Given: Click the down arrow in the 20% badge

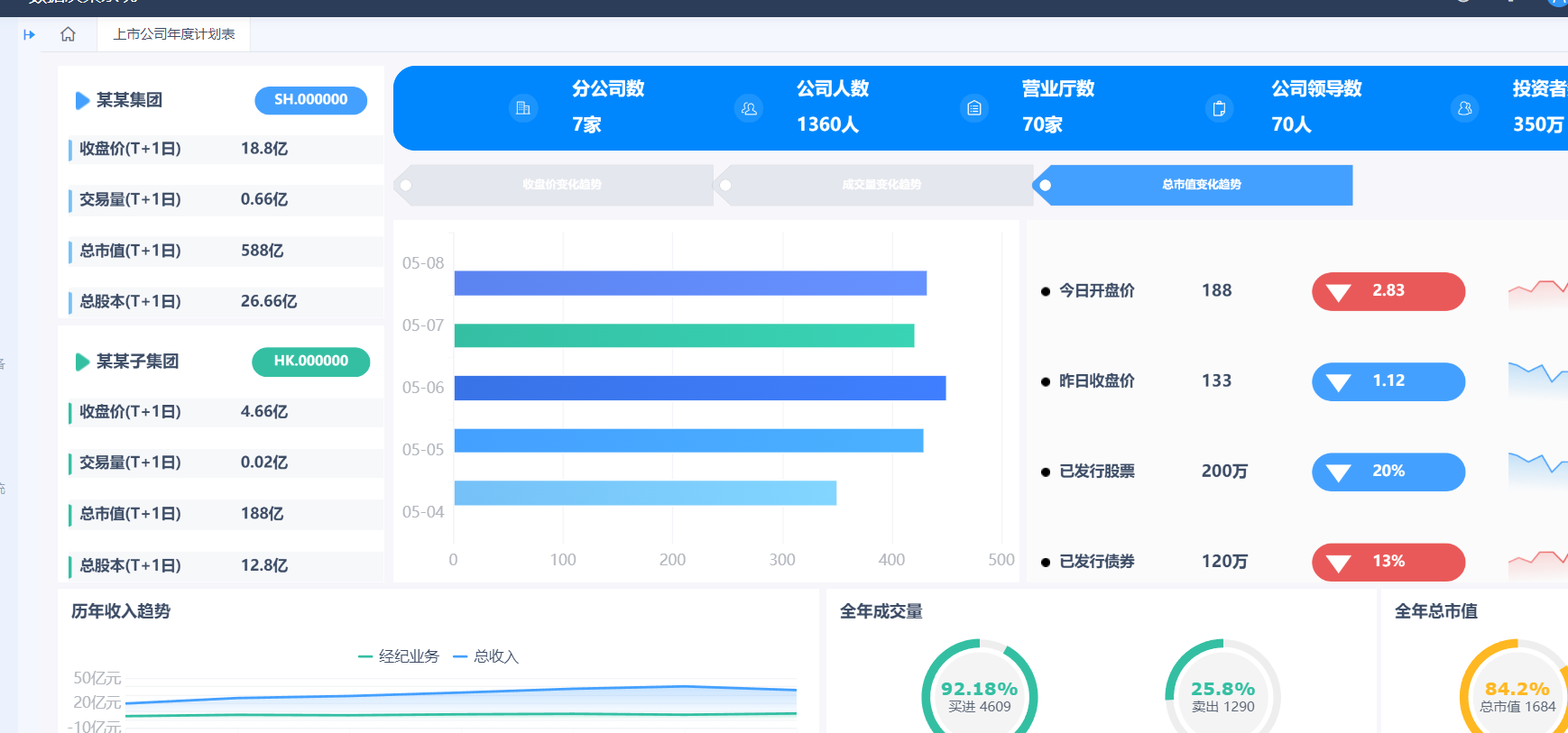Looking at the screenshot, I should coord(1339,473).
